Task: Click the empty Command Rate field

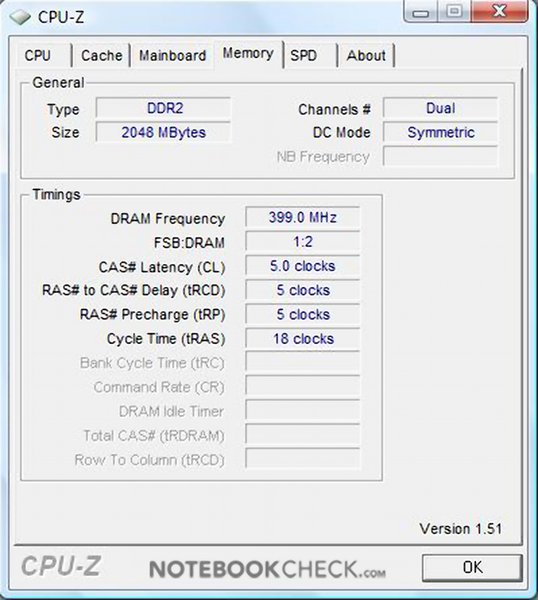Action: (303, 386)
